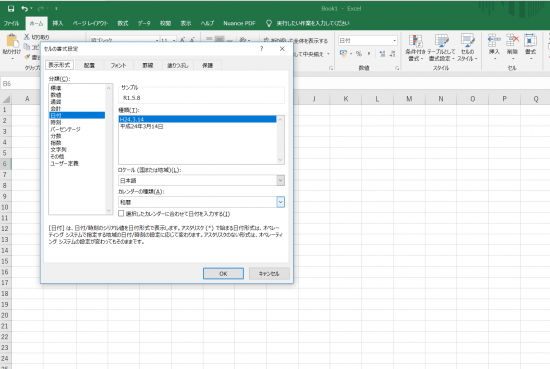Select the H24.3.14 date type

click(x=197, y=119)
